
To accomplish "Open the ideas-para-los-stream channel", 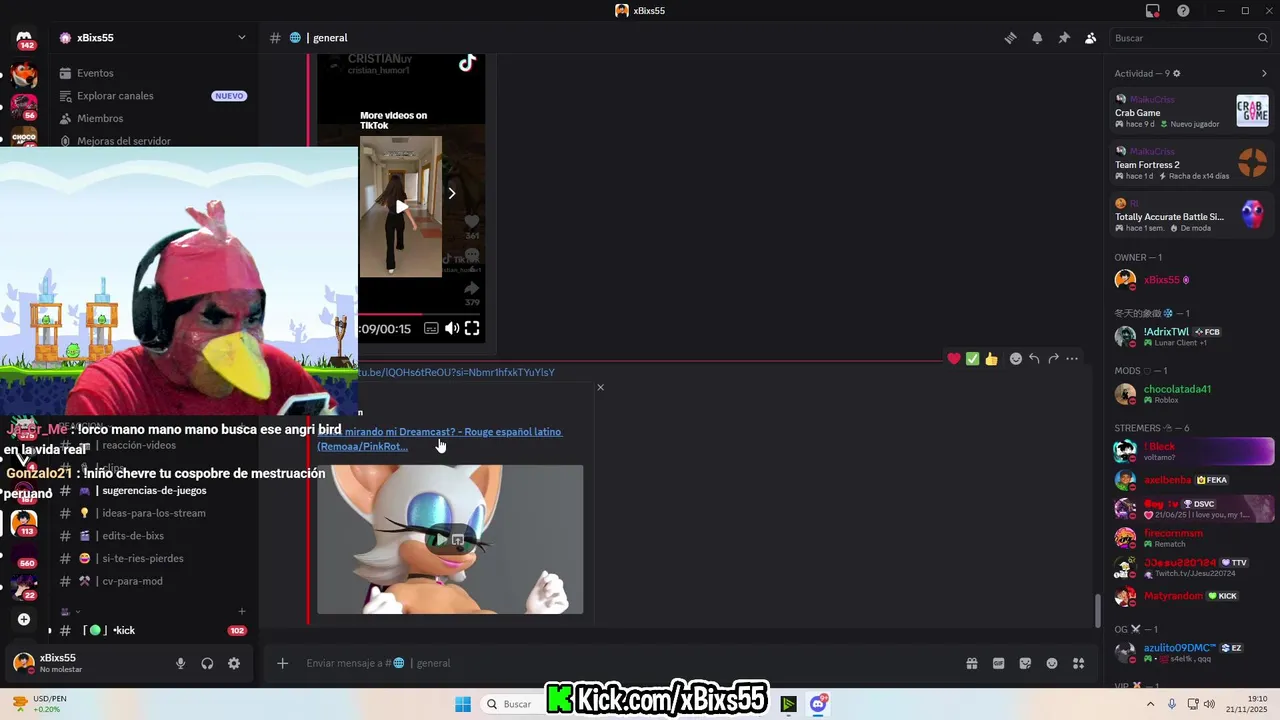I will pyautogui.click(x=153, y=513).
